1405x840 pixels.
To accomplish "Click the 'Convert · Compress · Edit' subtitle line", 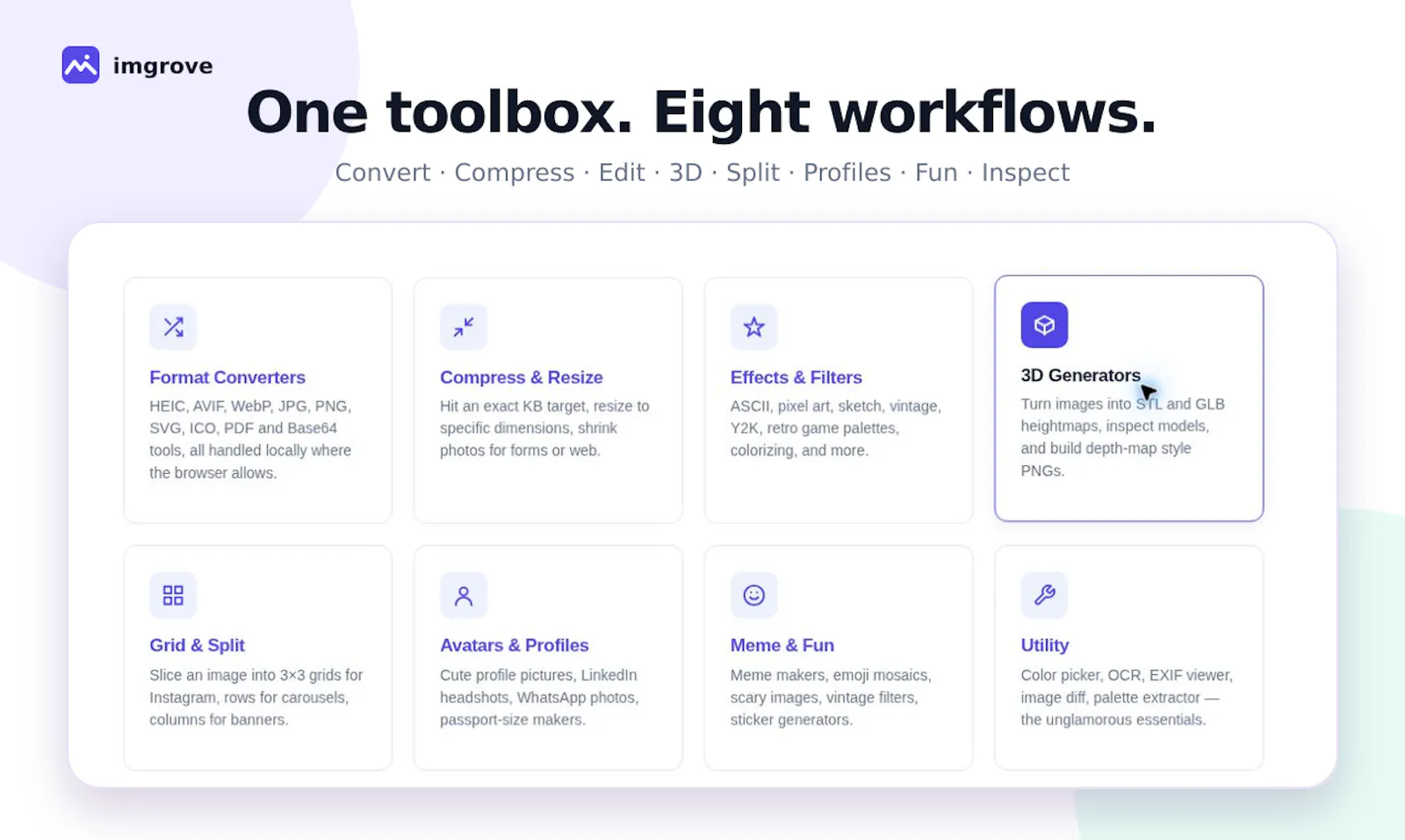I will (702, 172).
